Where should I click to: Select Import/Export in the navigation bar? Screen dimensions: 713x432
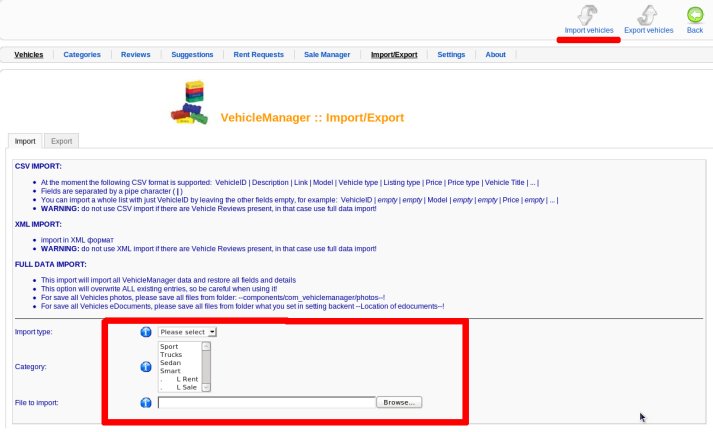(x=394, y=55)
